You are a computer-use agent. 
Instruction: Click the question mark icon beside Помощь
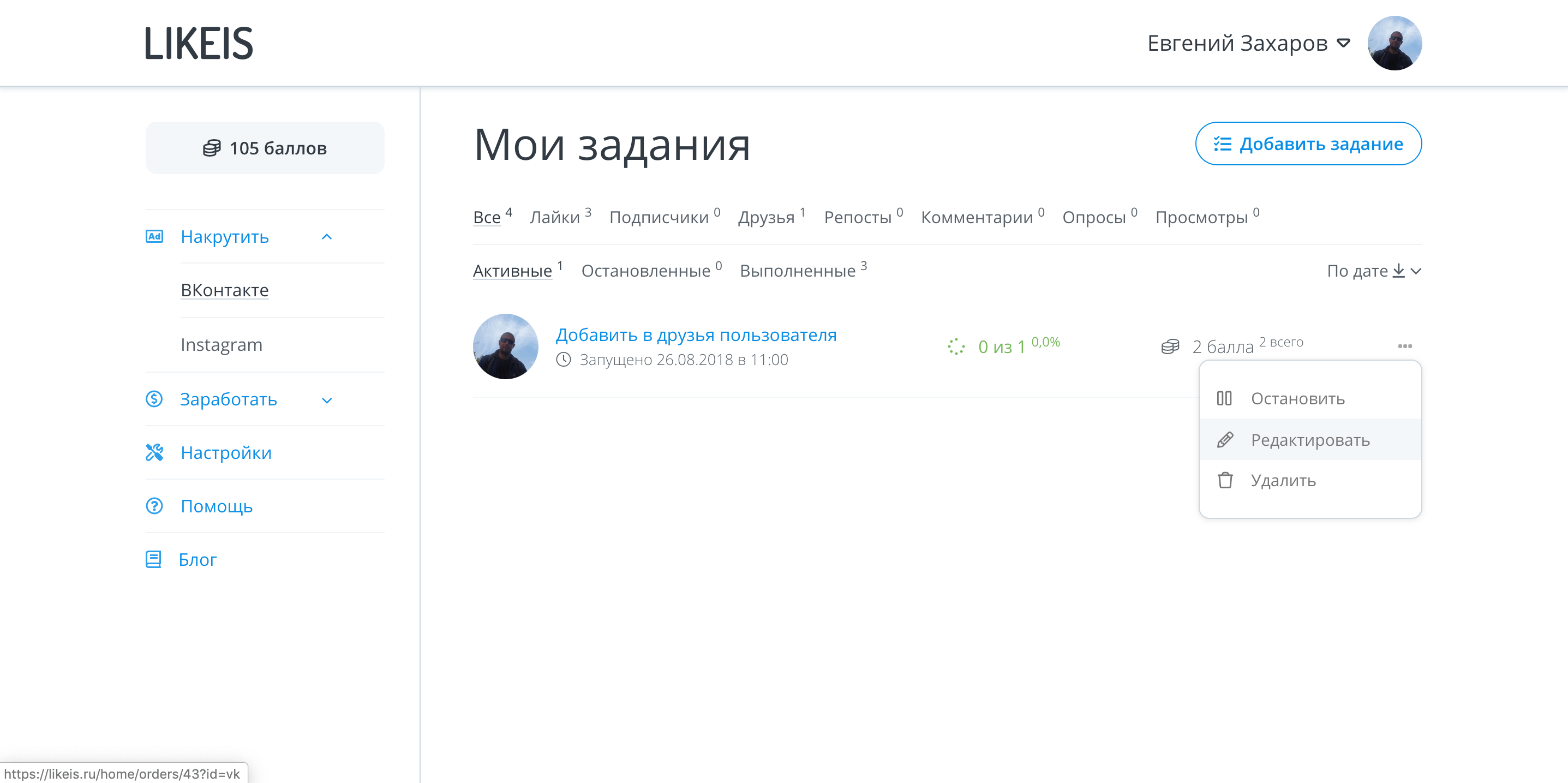click(154, 506)
